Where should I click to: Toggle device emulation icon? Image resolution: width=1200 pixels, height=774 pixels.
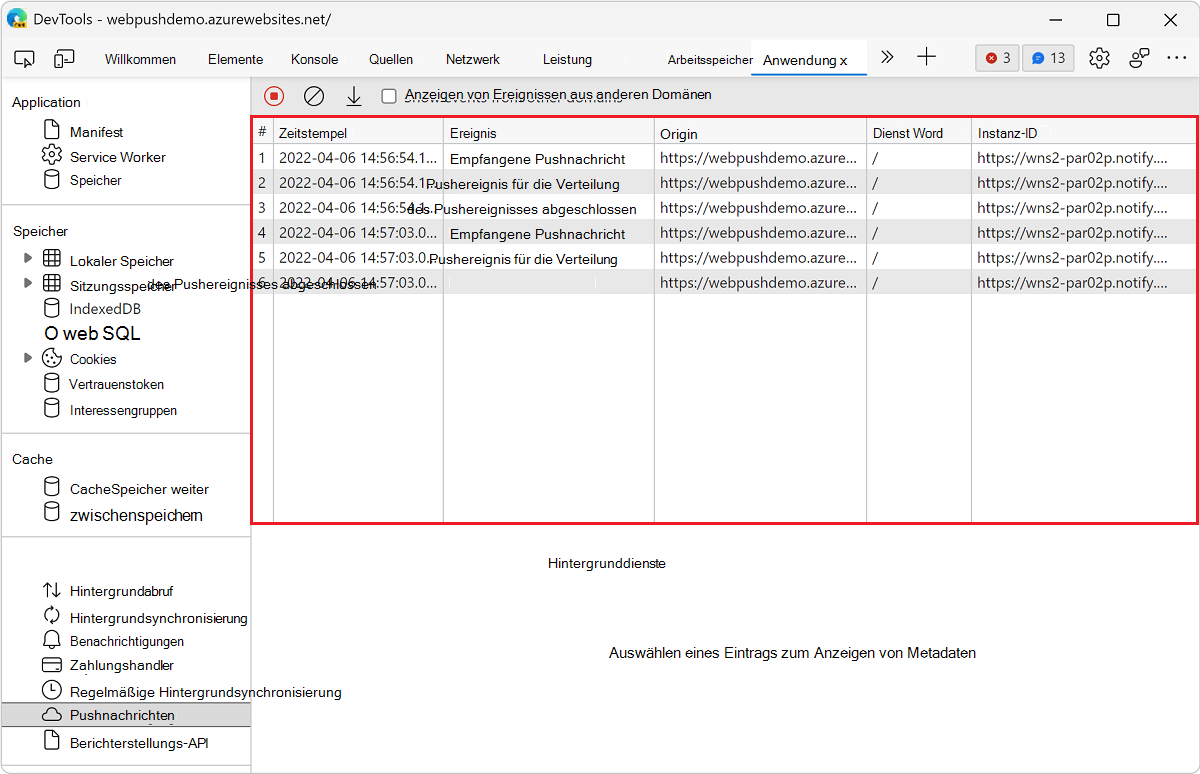tap(64, 59)
